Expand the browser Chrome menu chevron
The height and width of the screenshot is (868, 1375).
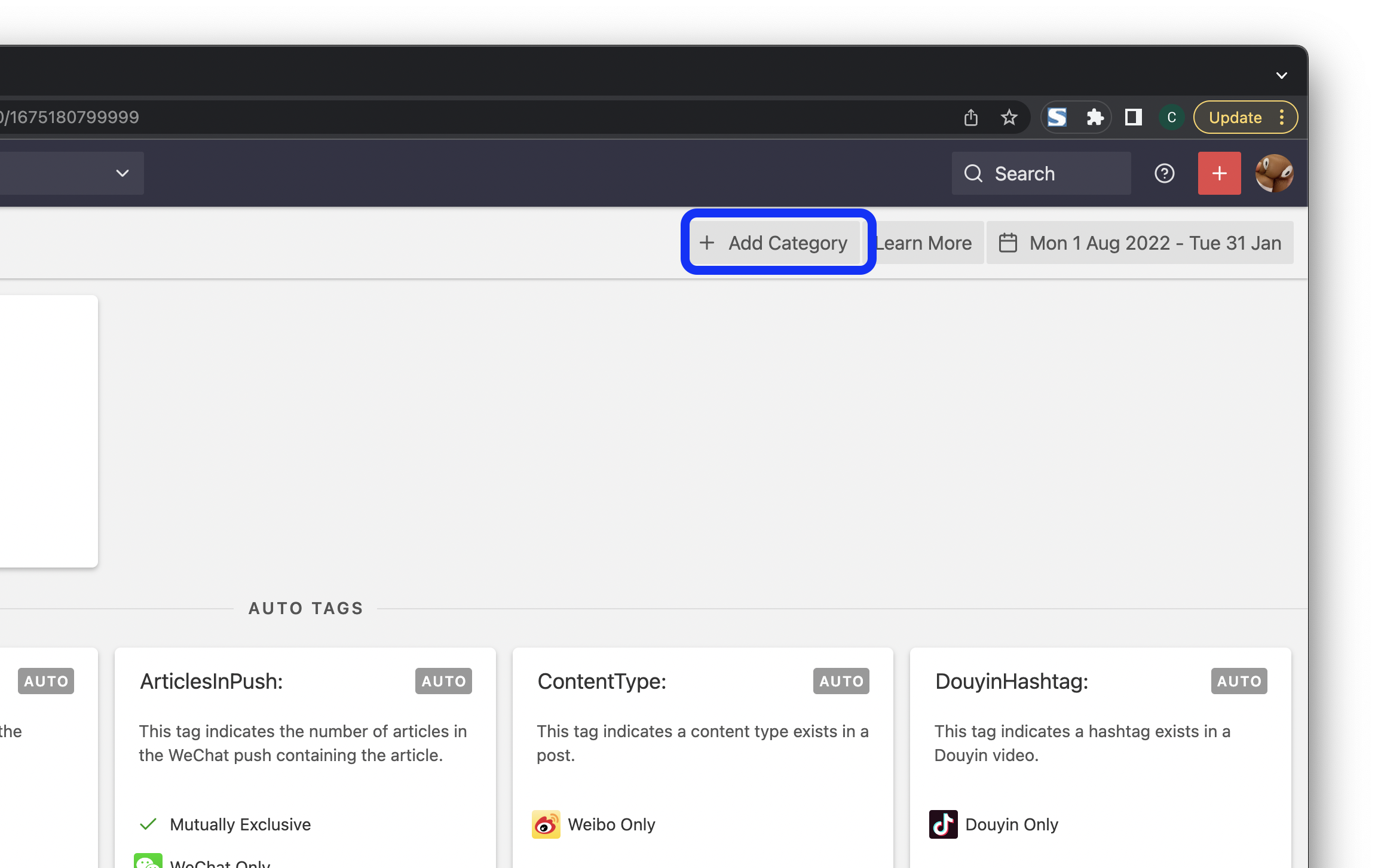click(1282, 75)
